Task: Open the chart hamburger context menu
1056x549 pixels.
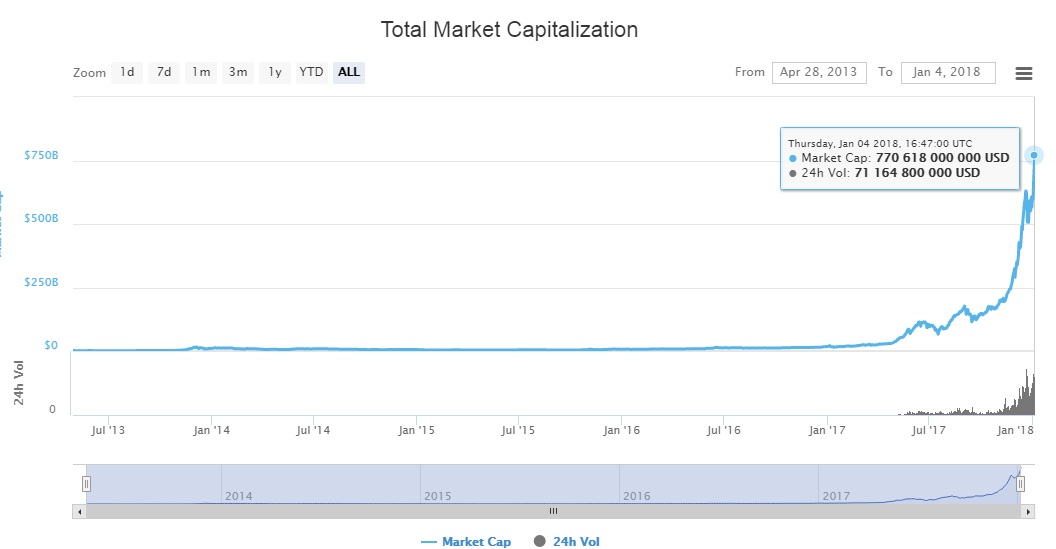Action: [1023, 73]
